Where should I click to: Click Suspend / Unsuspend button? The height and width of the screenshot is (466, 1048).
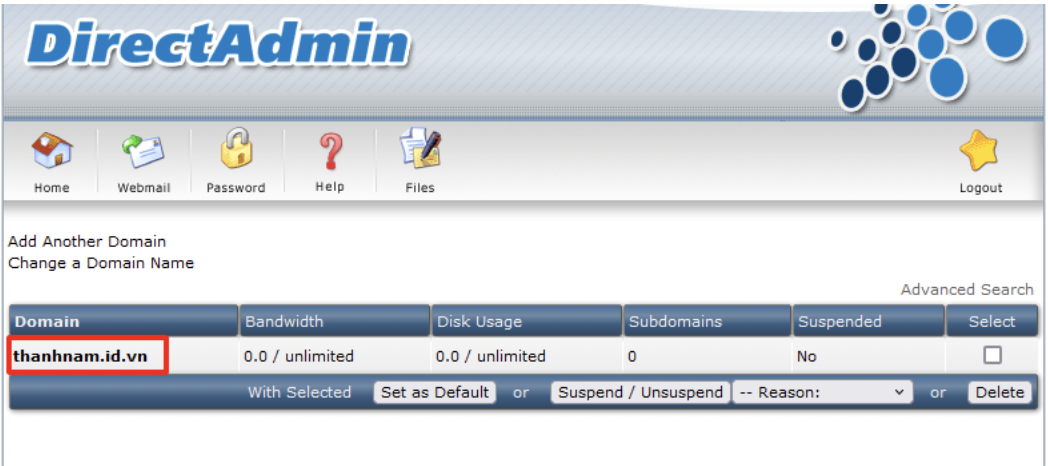640,392
